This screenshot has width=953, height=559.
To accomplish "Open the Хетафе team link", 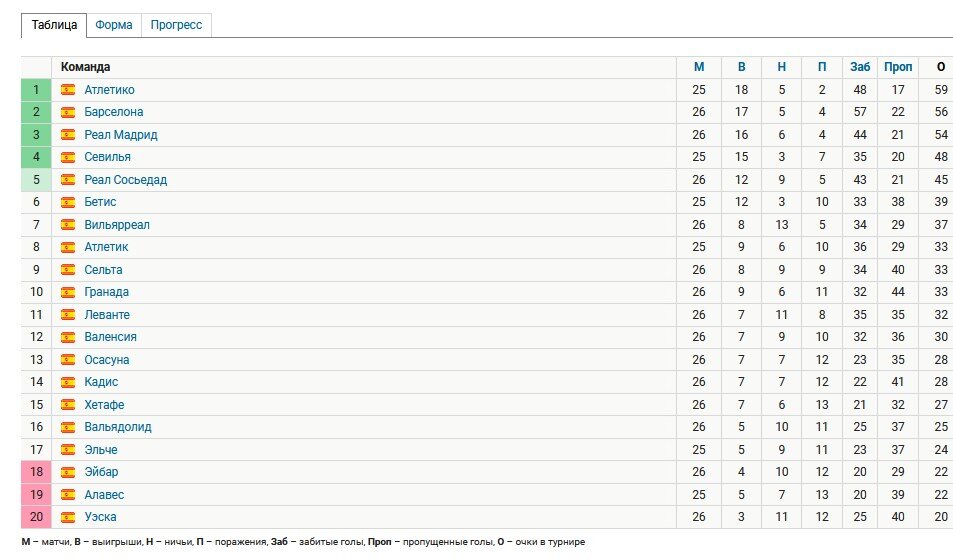I will 105,404.
